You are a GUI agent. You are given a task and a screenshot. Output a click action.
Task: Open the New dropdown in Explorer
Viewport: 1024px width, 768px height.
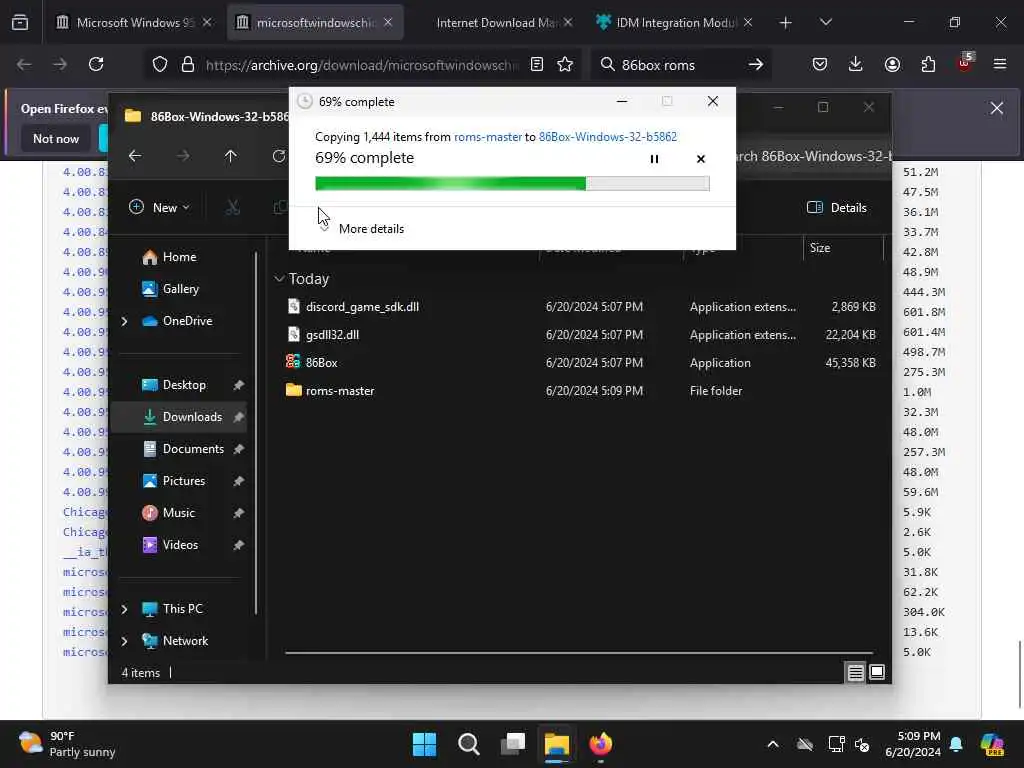tap(159, 208)
